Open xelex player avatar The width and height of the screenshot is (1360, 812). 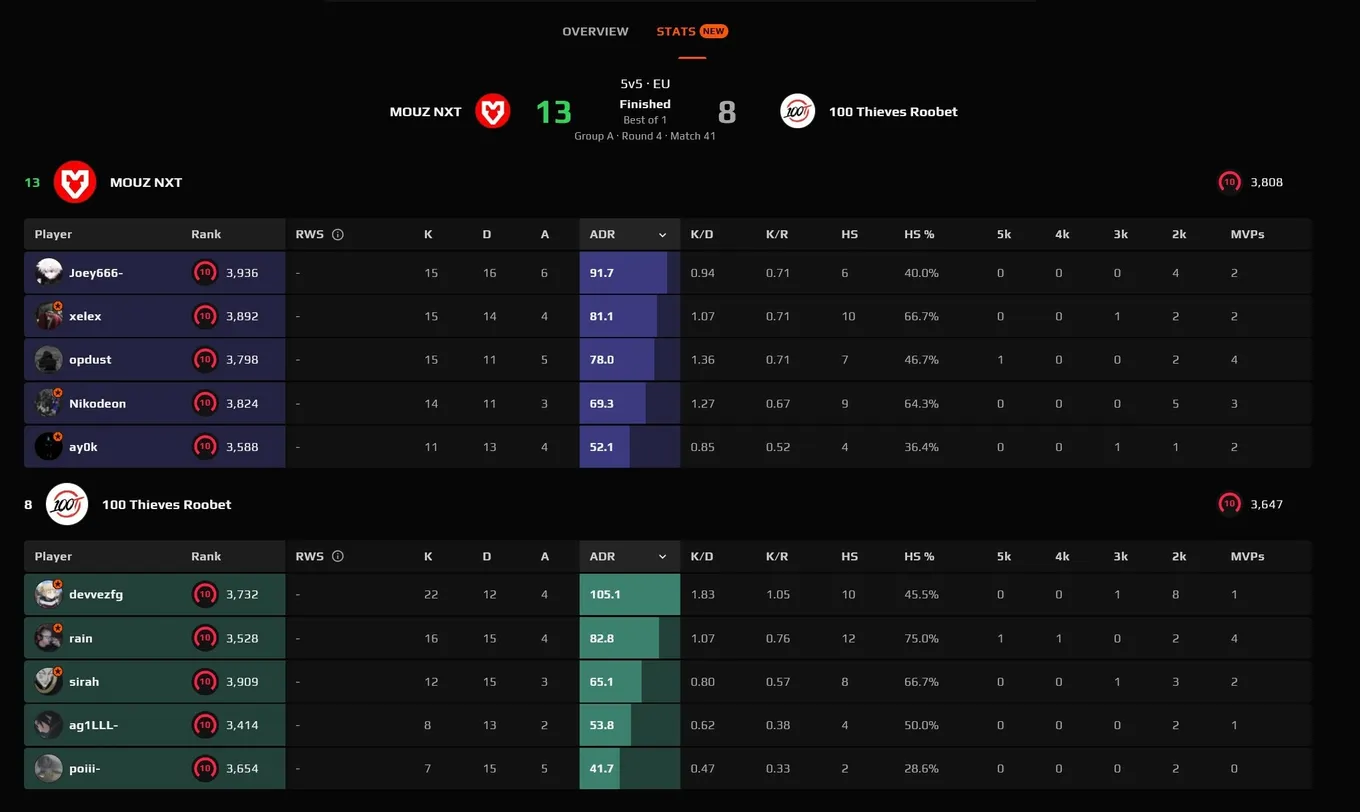coord(49,316)
